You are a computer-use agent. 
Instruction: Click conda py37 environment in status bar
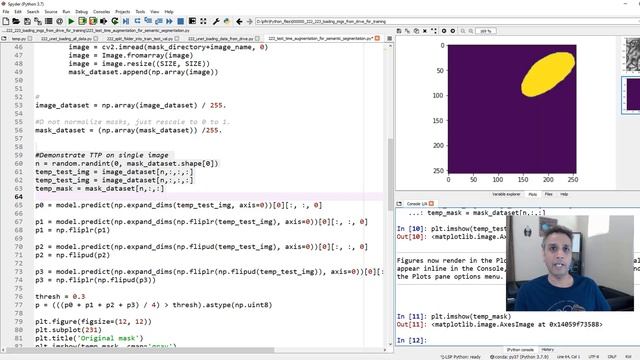pyautogui.click(x=519, y=357)
